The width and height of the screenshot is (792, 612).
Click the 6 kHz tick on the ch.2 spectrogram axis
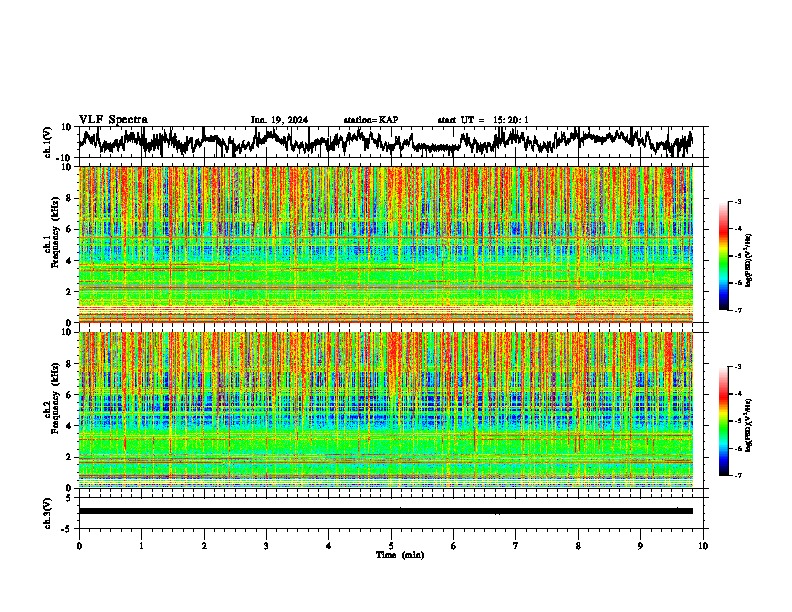point(69,395)
